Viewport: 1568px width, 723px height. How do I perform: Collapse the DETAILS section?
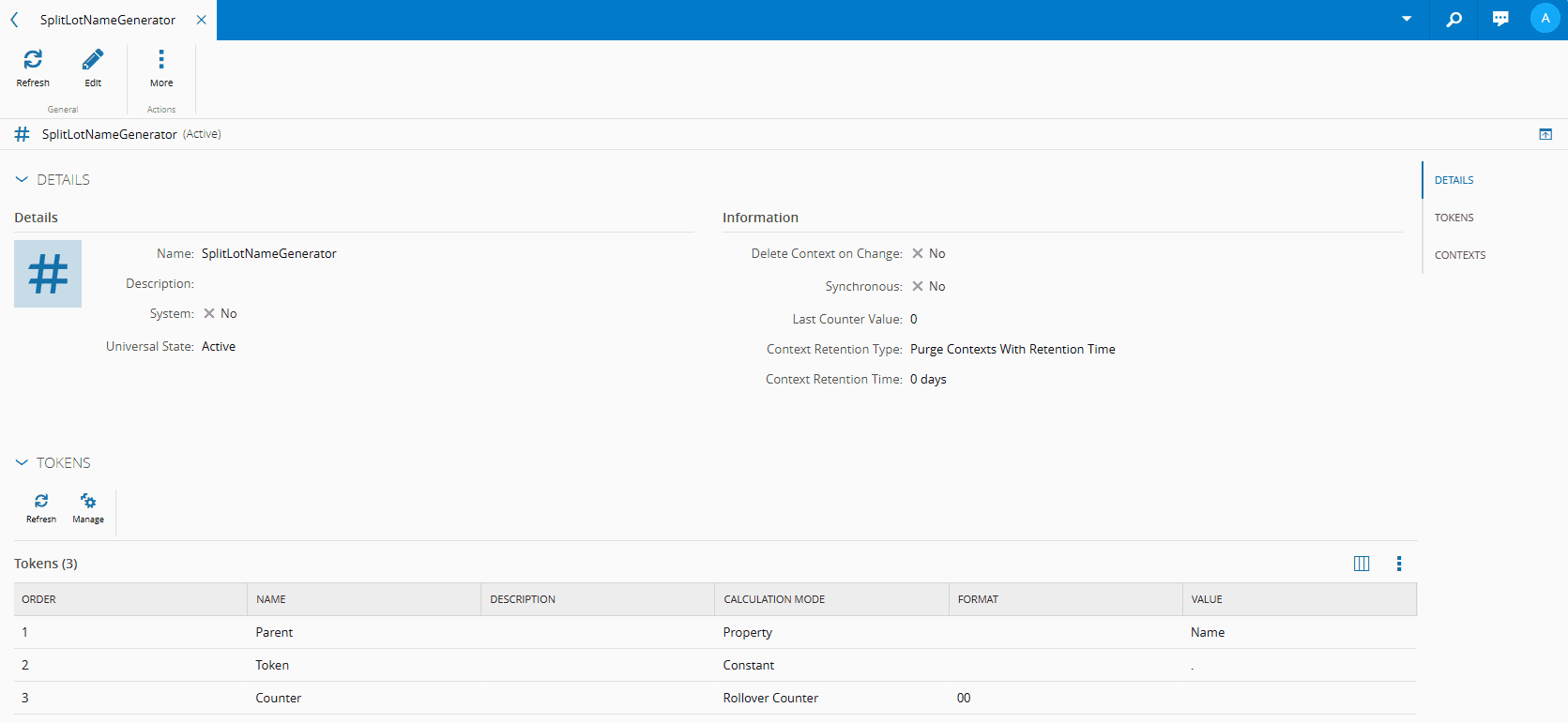[x=22, y=180]
